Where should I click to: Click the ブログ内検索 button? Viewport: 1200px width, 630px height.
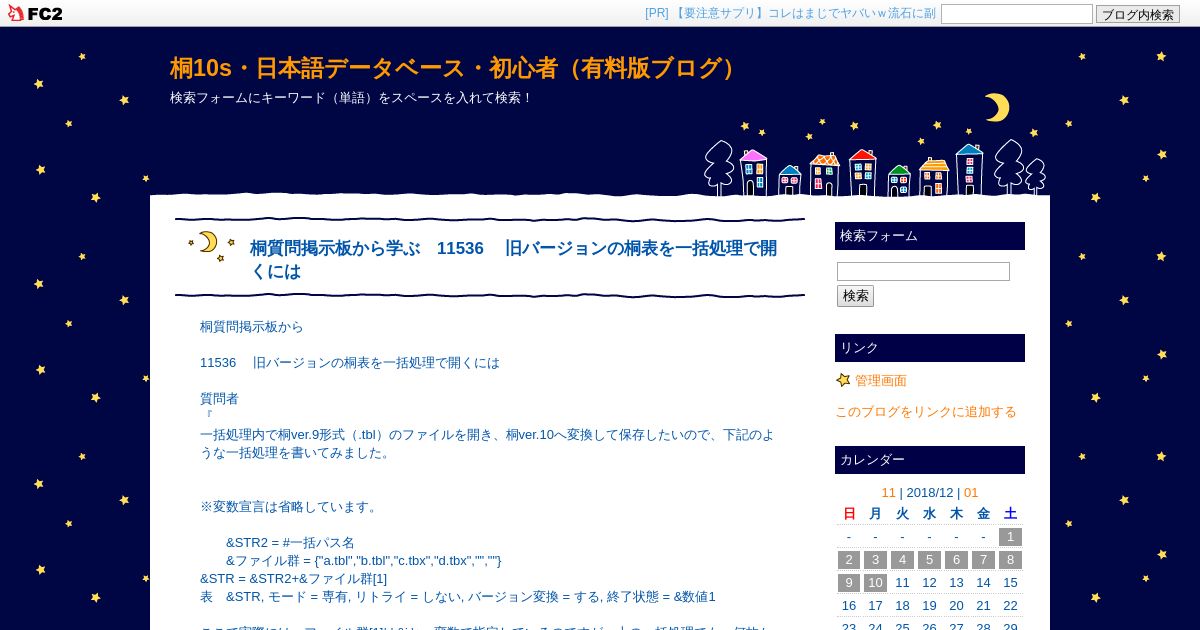(x=1137, y=14)
